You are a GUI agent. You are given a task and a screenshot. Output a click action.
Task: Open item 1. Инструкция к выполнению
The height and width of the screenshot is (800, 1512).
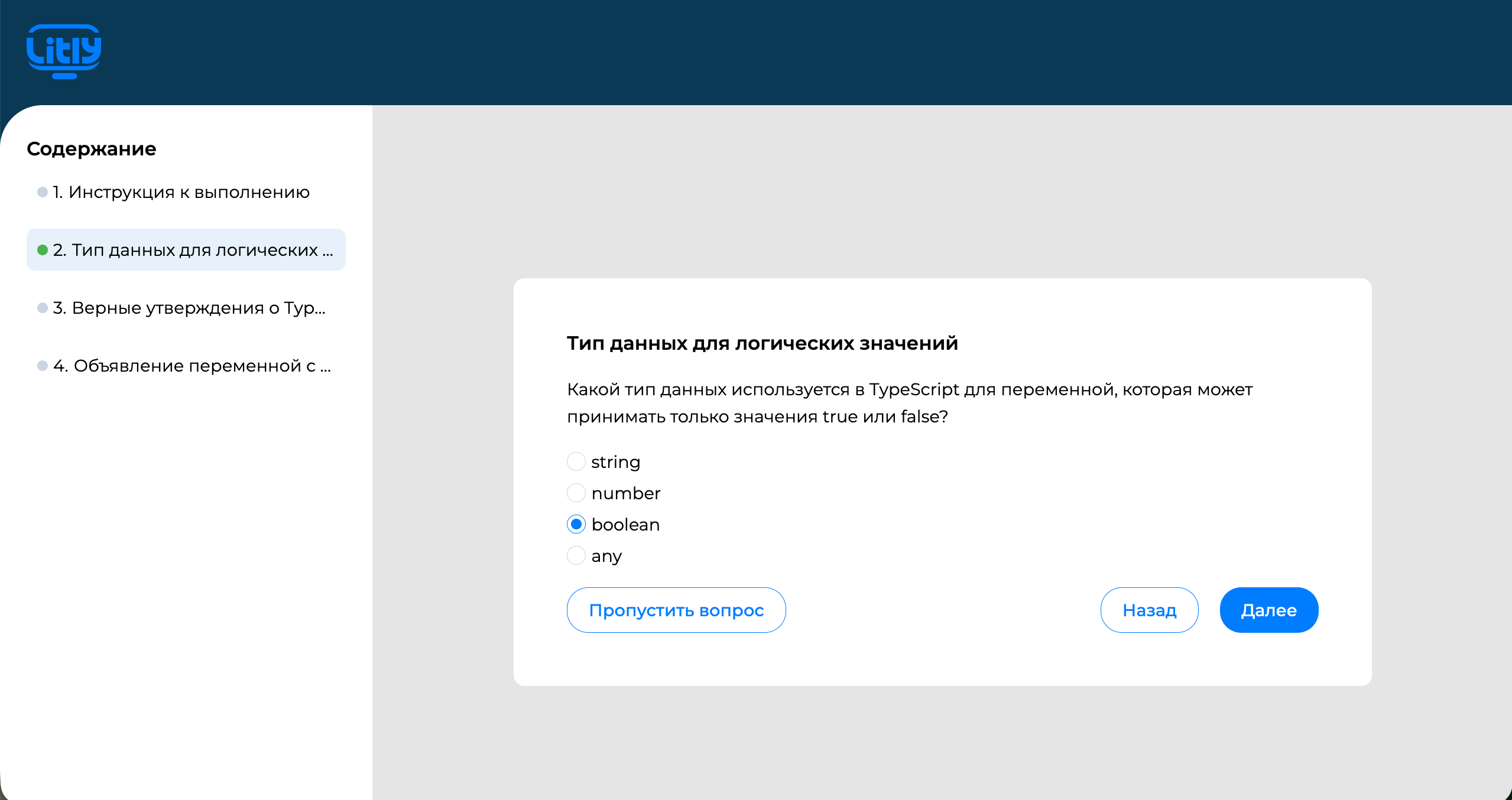point(186,192)
